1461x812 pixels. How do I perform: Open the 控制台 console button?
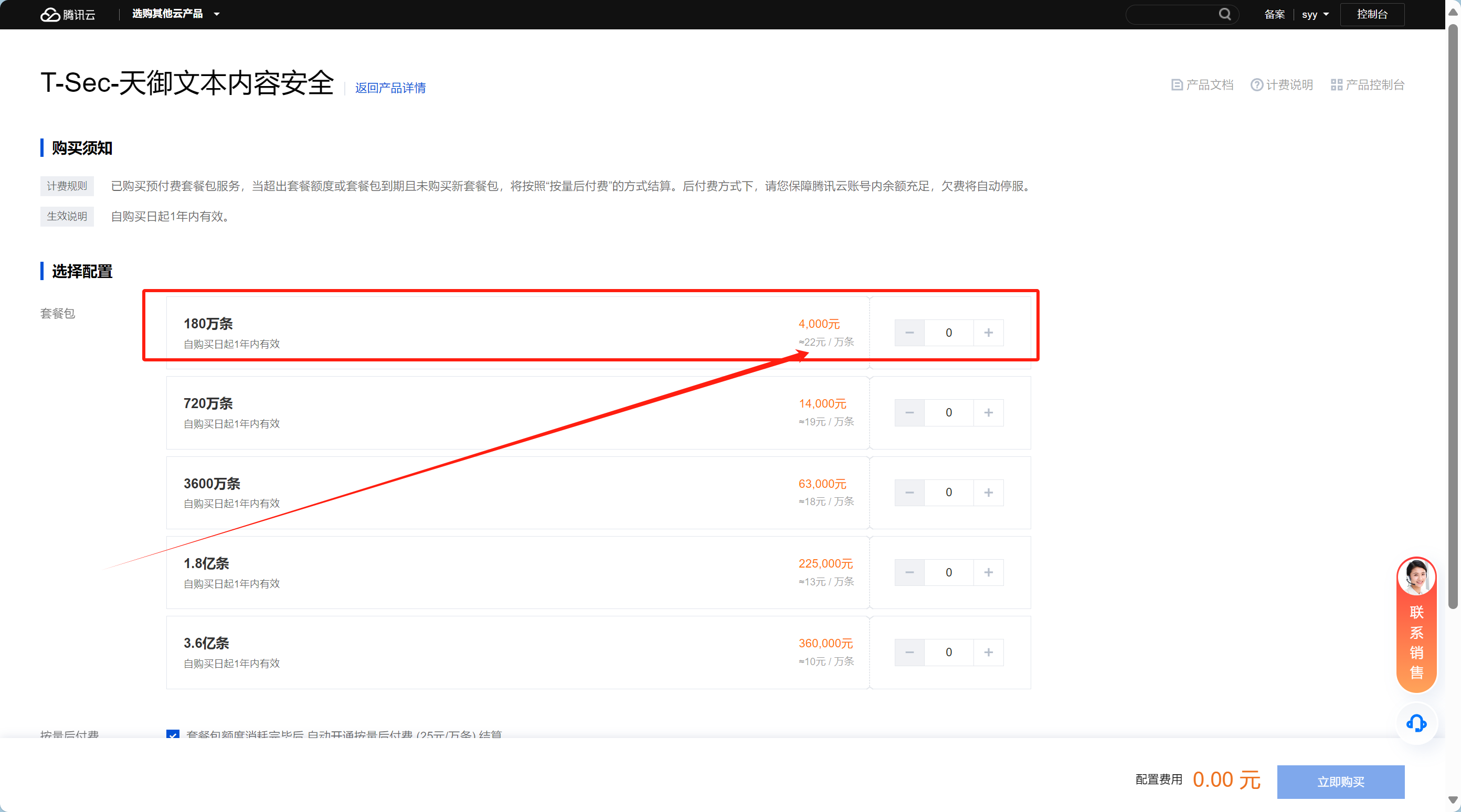[1372, 15]
